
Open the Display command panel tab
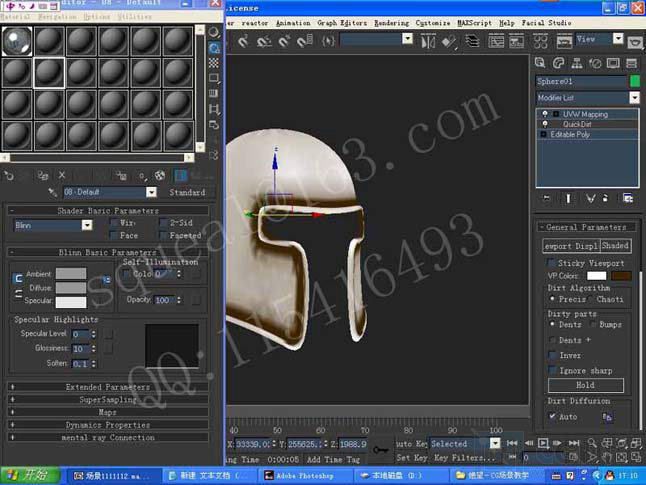pos(613,63)
